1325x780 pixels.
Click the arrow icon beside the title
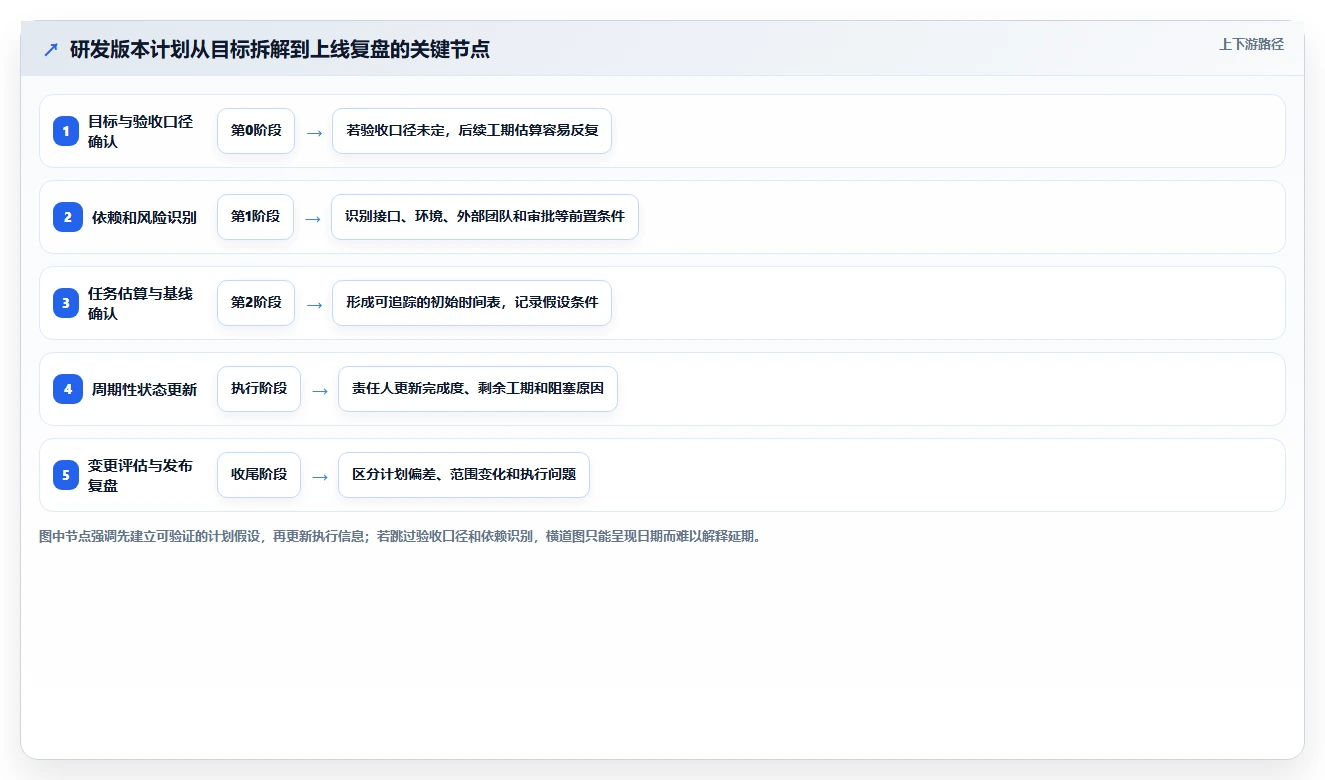51,50
